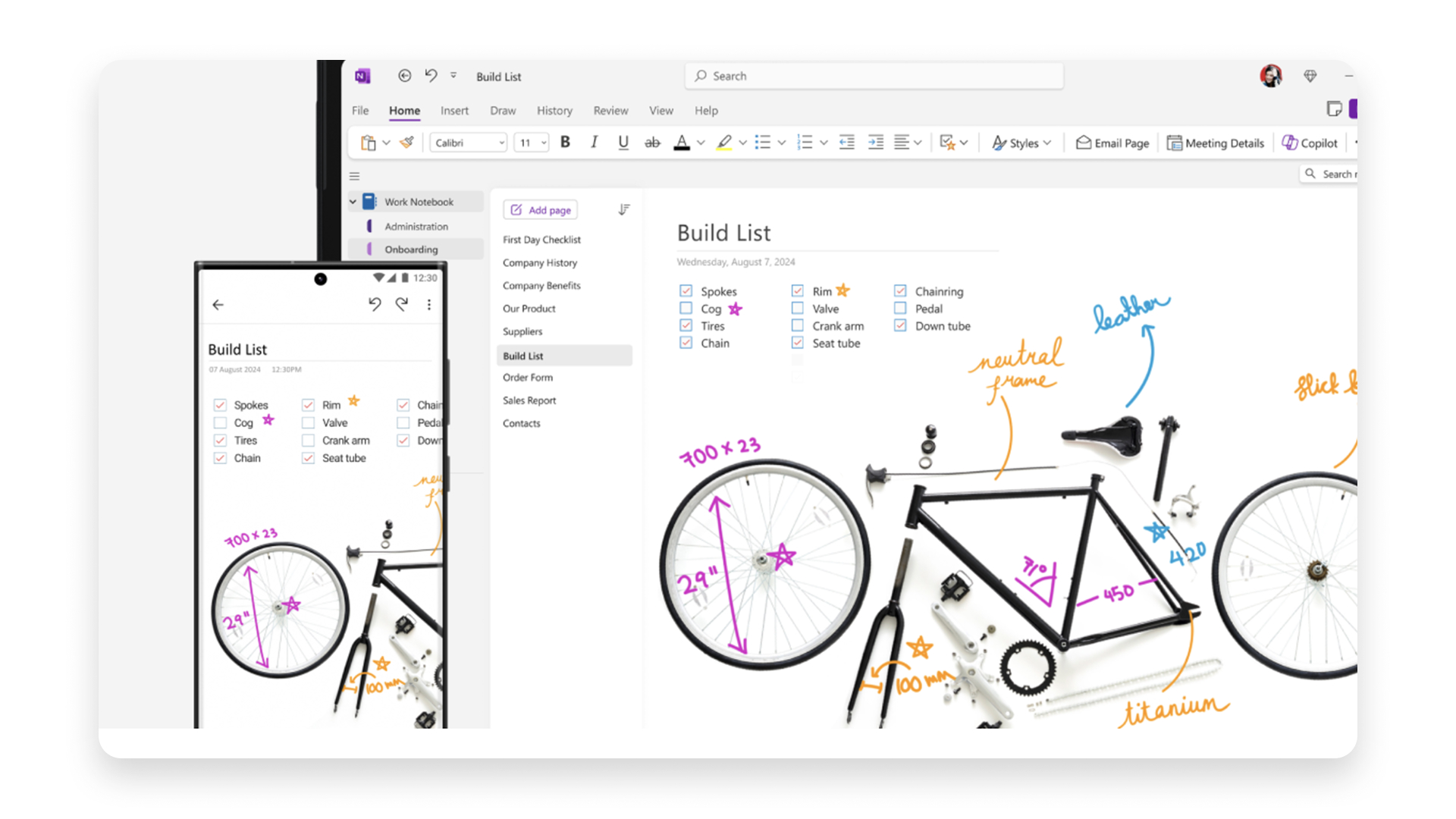Expand the highlight color dropdown arrow
1456x819 pixels.
[x=743, y=143]
